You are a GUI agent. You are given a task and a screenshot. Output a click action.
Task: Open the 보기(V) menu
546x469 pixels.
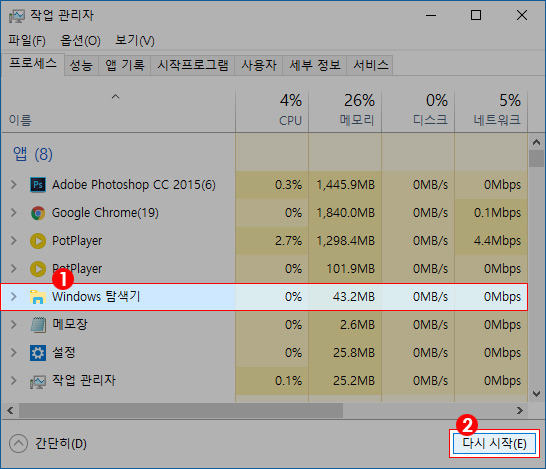click(x=134, y=41)
